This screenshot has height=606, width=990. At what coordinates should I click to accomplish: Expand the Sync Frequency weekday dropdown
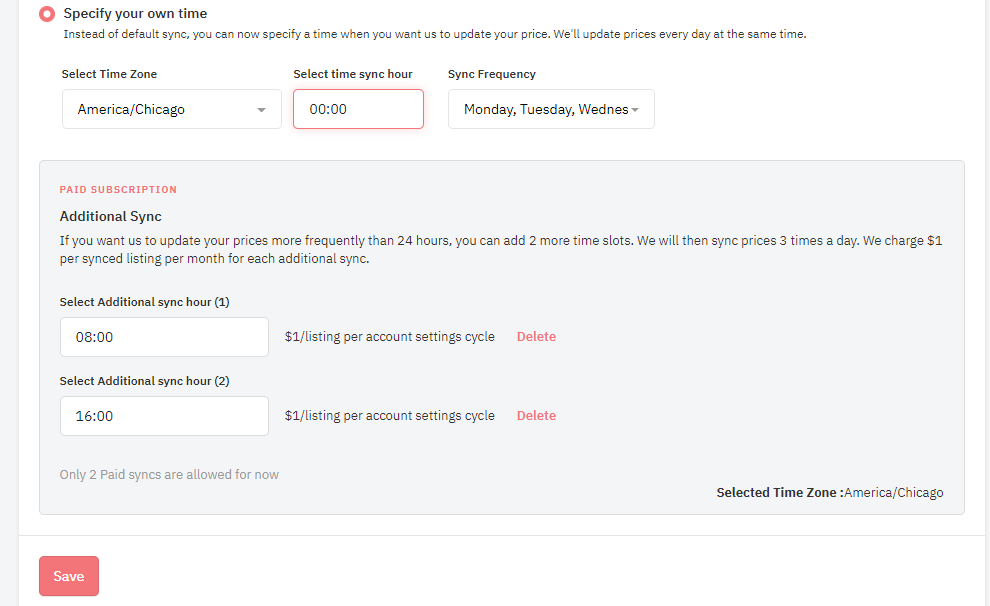pyautogui.click(x=551, y=109)
